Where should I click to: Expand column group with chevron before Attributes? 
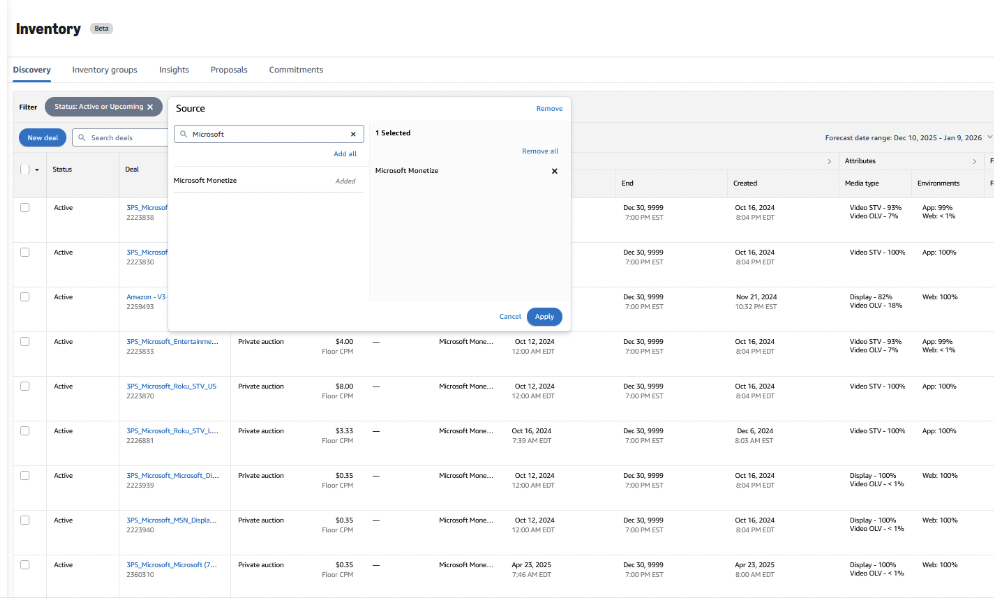coord(829,162)
